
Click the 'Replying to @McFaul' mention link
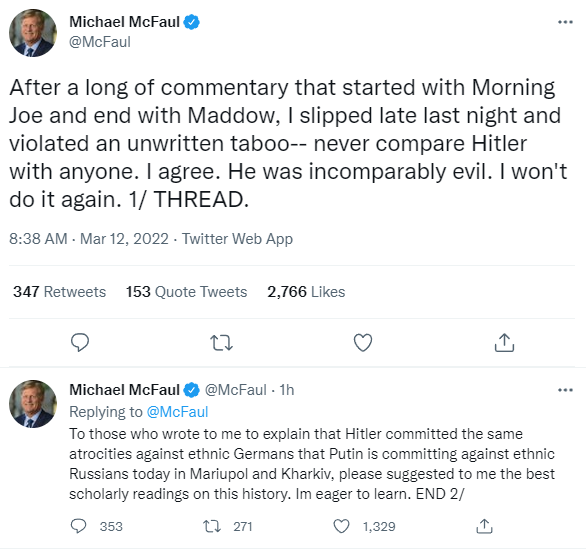[x=177, y=412]
